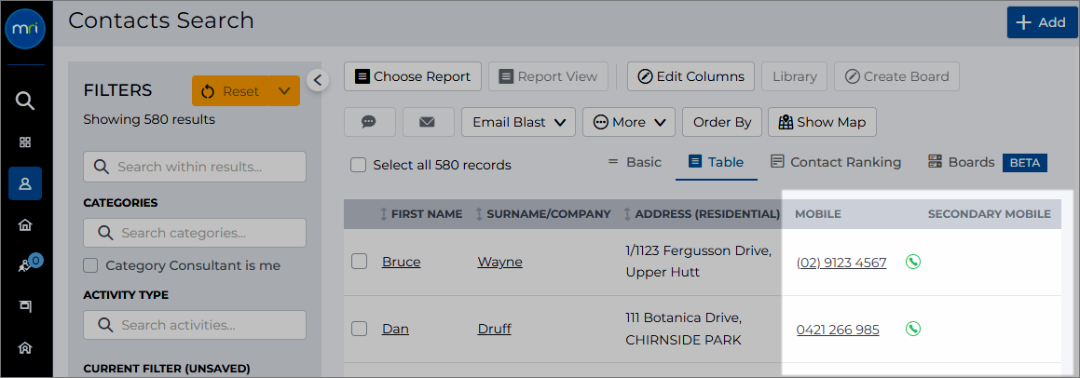Click the Show Map button

[x=822, y=122]
